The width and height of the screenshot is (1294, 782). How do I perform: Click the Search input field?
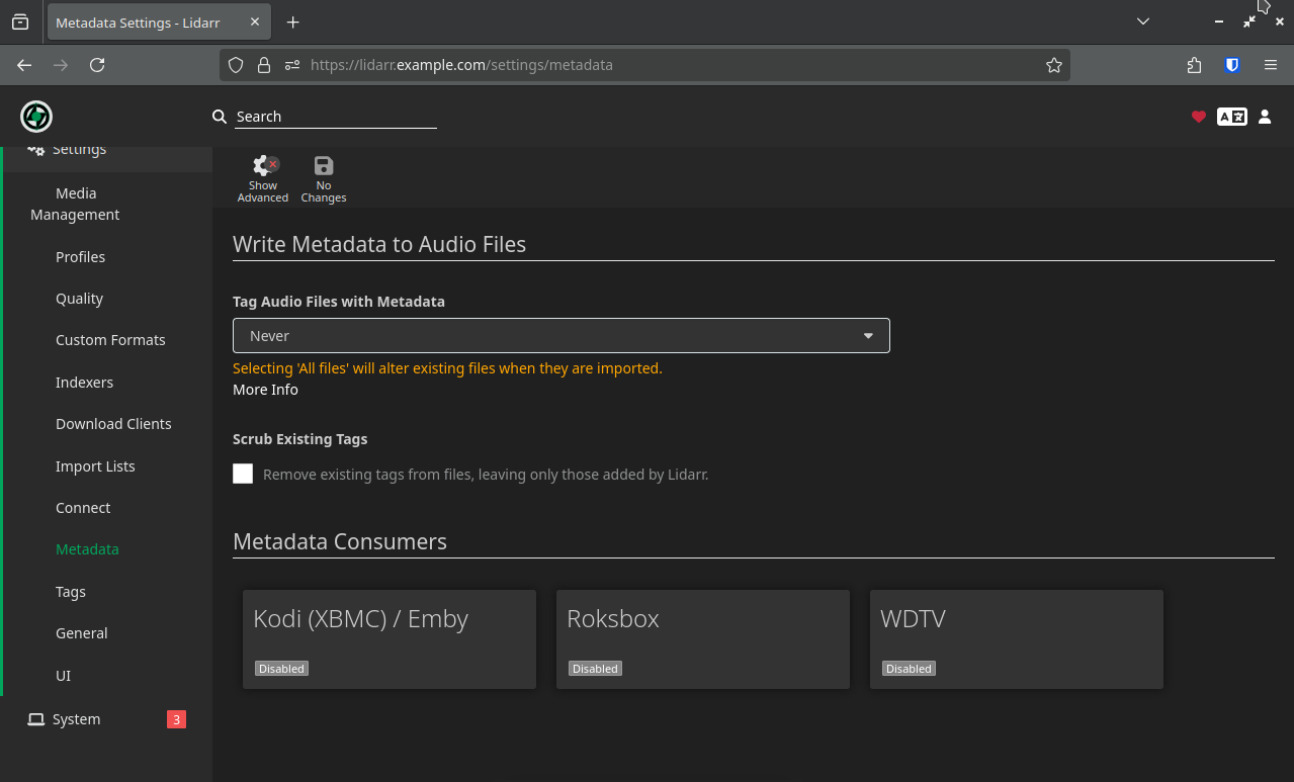(335, 117)
